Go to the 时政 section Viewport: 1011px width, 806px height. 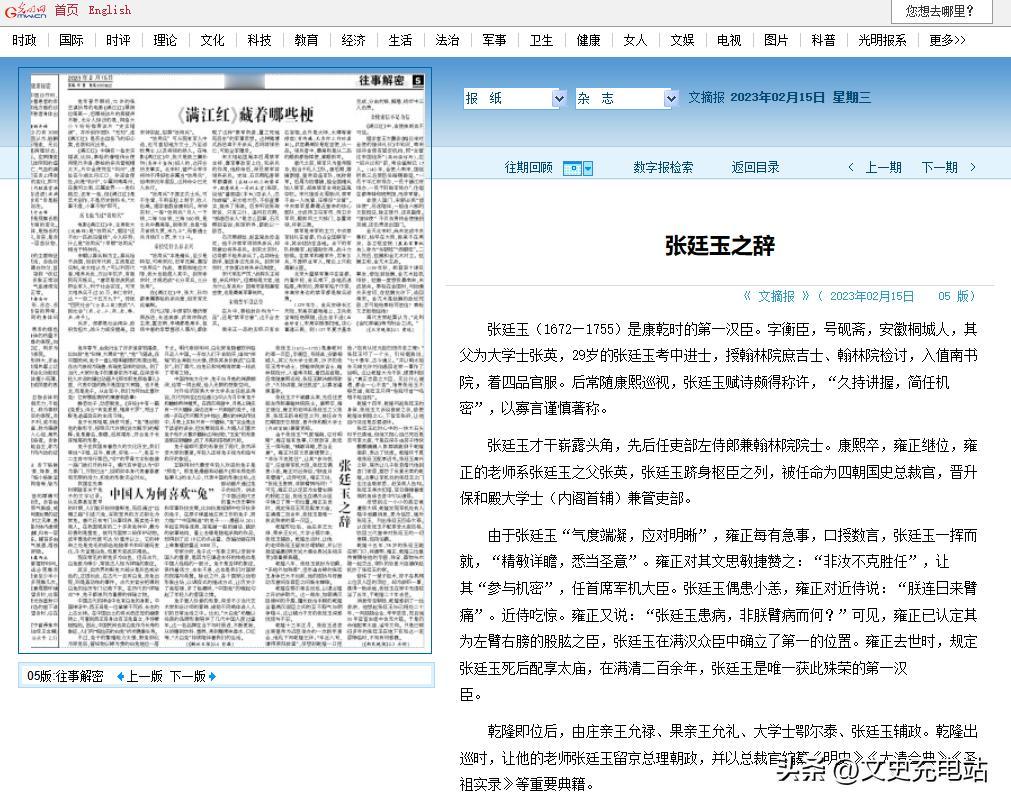(24, 40)
